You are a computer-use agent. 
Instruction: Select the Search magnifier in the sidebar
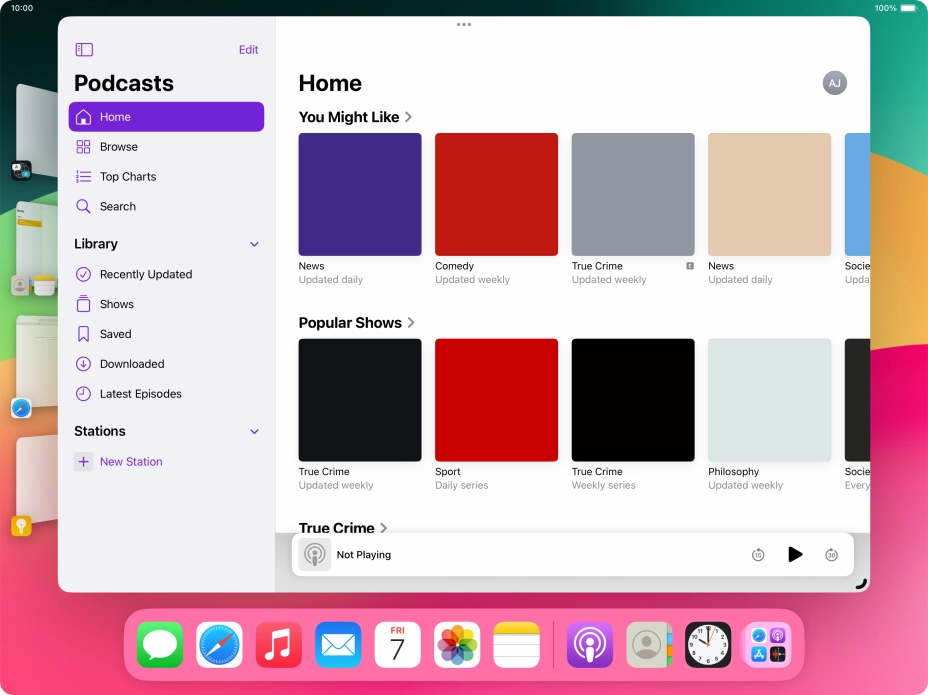[85, 206]
